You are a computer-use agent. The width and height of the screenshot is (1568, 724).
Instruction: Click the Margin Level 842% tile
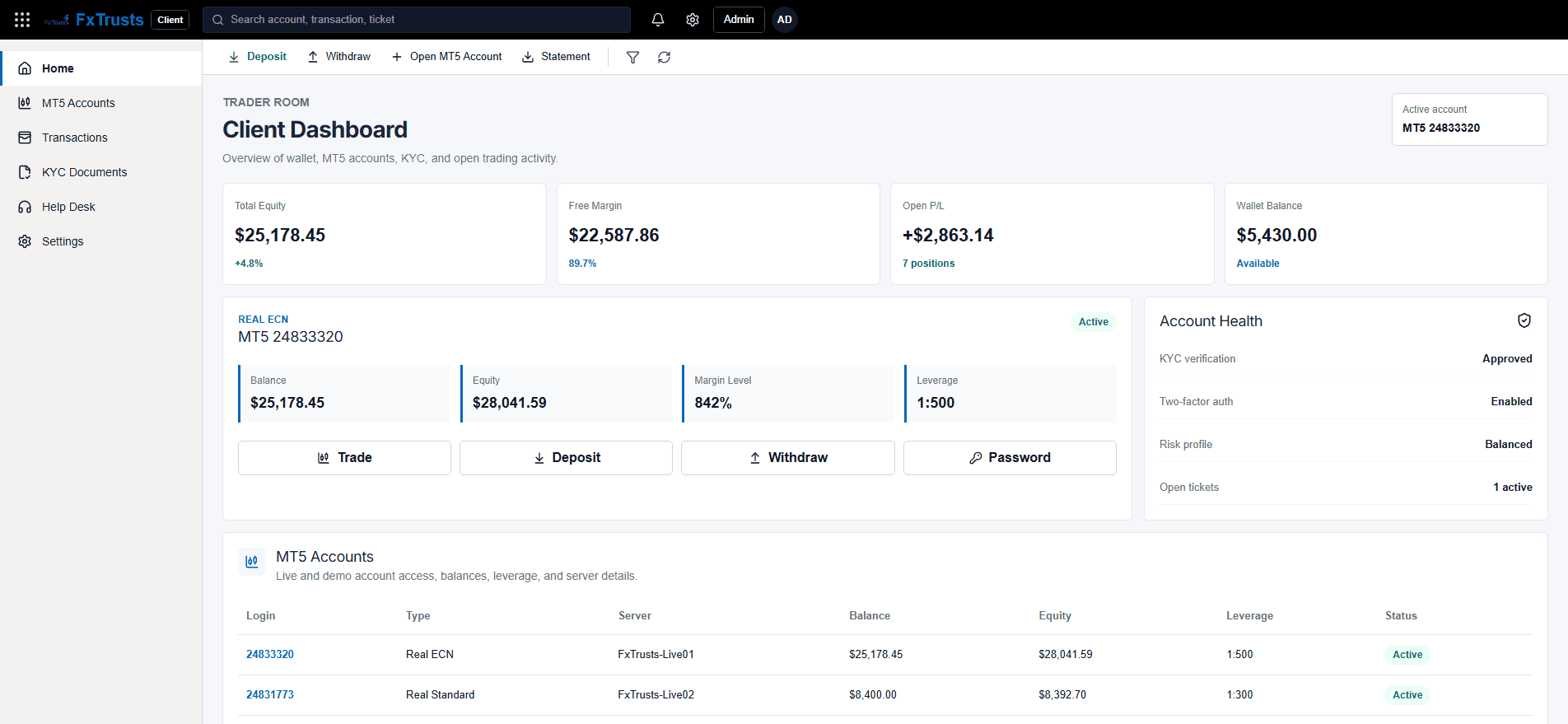(x=788, y=394)
